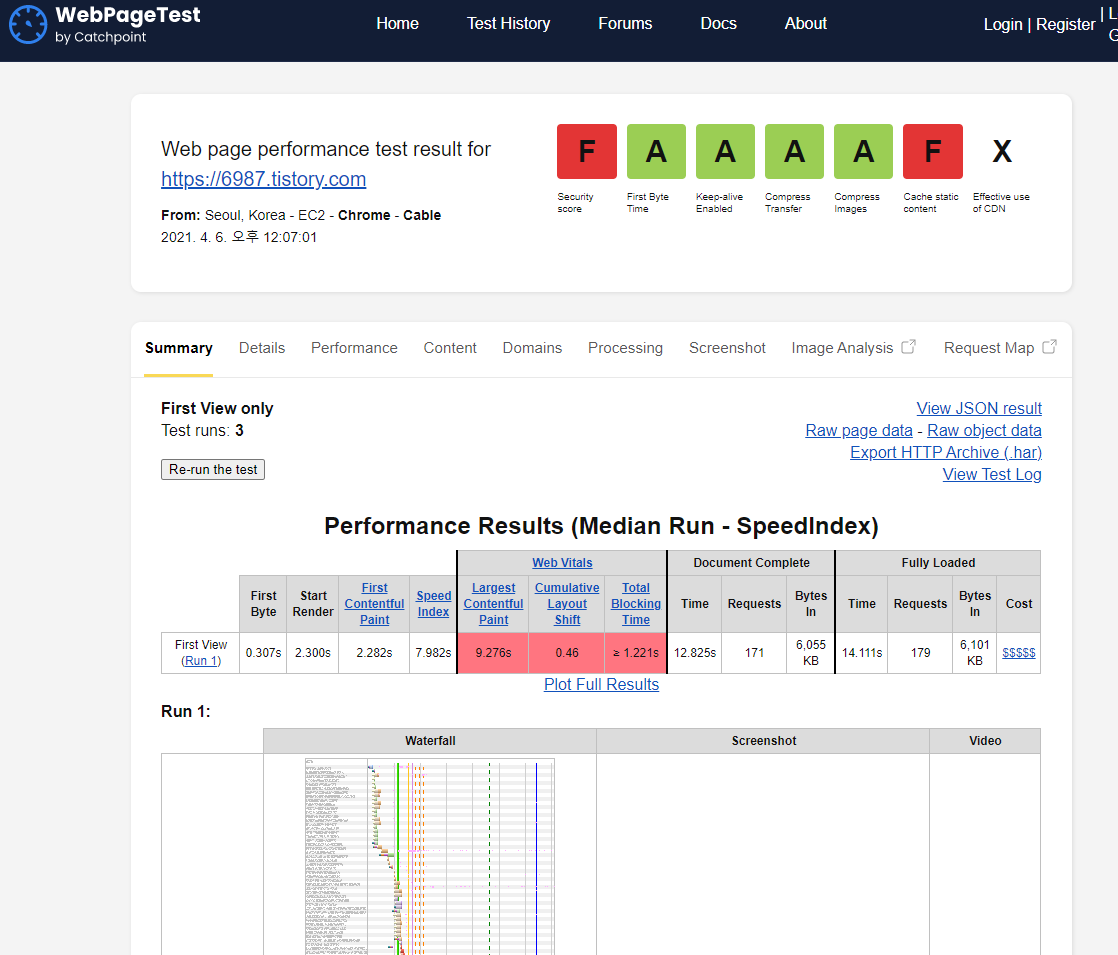Download Raw object data
1118x955 pixels.
tap(984, 431)
